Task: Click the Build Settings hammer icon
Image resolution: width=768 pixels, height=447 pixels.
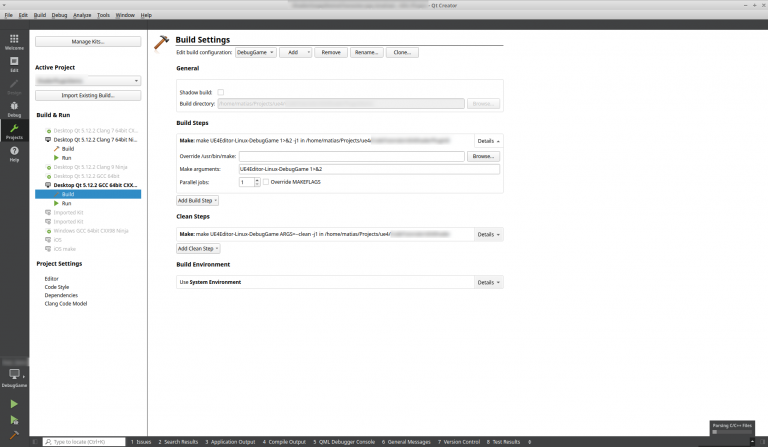Action: tap(161, 43)
